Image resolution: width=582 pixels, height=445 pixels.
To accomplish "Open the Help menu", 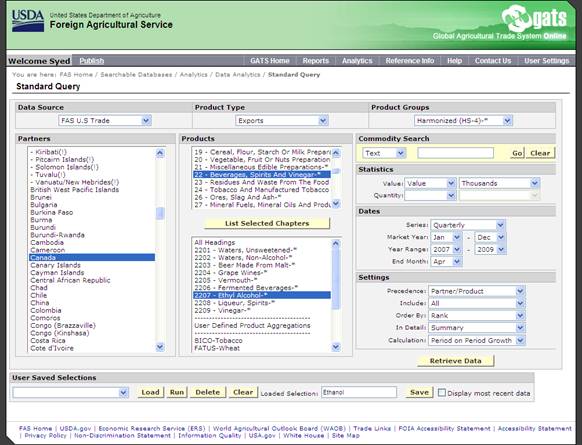I will point(454,61).
